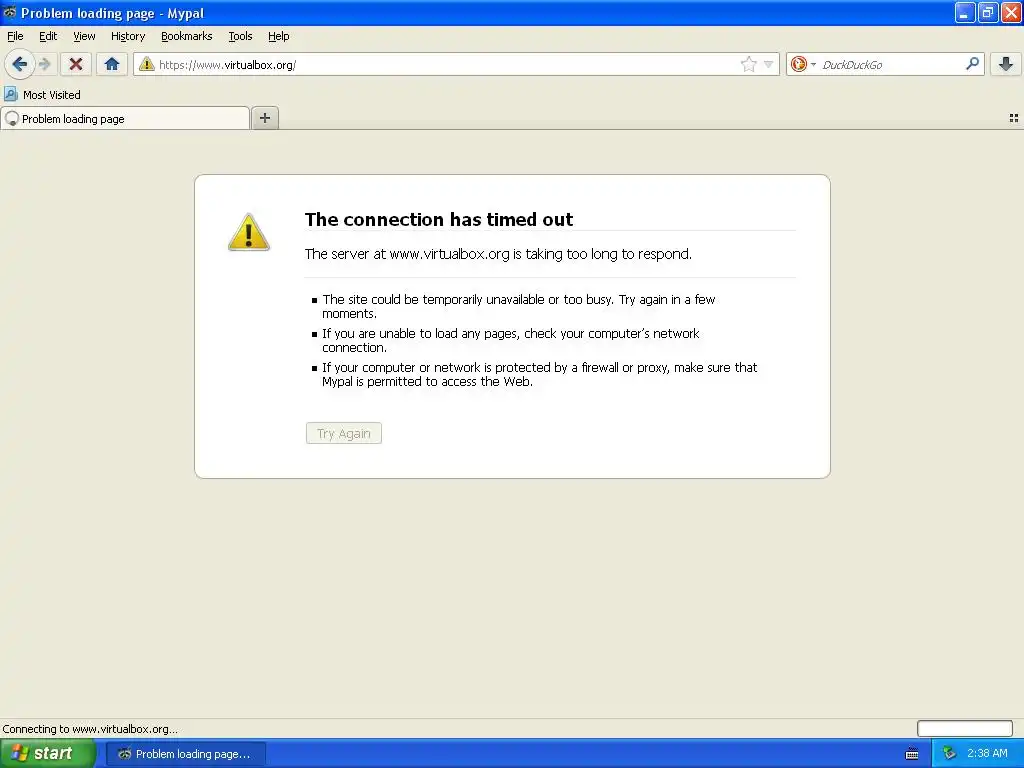Open the Edit menu
The width and height of the screenshot is (1024, 768).
(48, 36)
